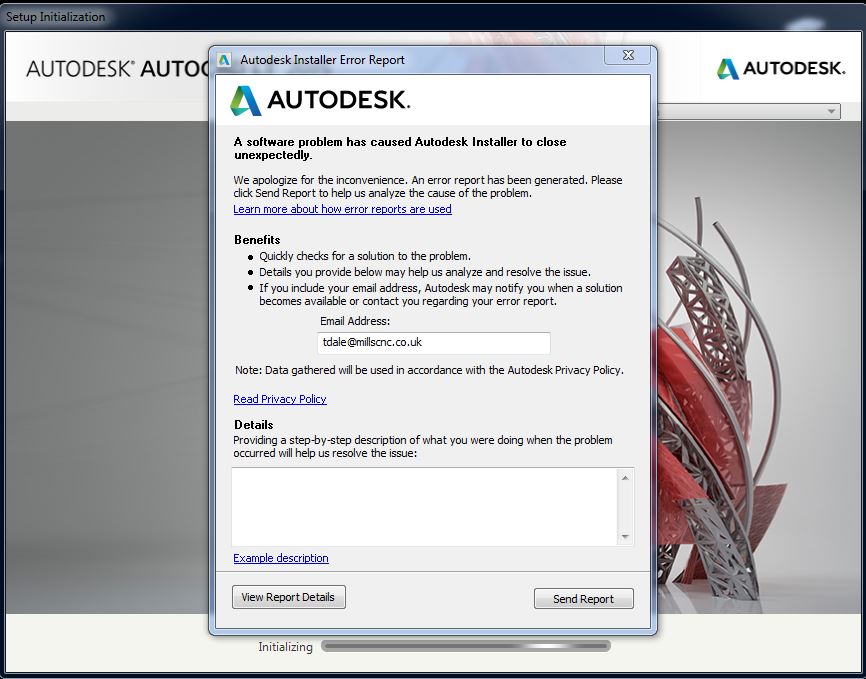Click the Autodesk logo in the dialog header

tap(320, 100)
